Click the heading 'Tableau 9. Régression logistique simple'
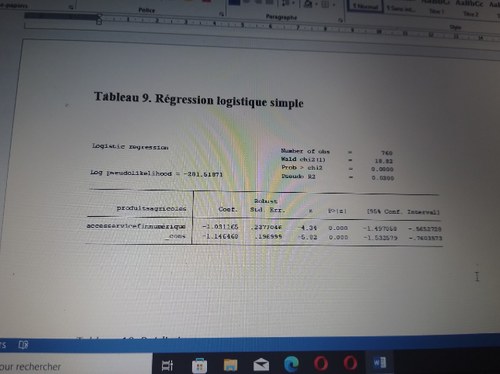Viewport: 500px width, 374px height. tap(199, 100)
